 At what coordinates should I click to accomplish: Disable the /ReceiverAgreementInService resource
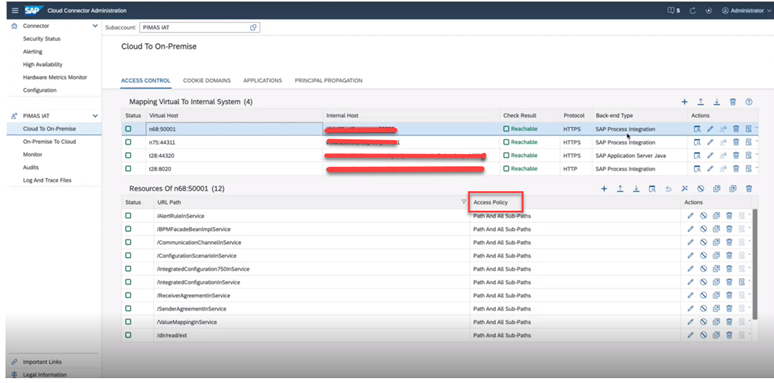tap(703, 295)
